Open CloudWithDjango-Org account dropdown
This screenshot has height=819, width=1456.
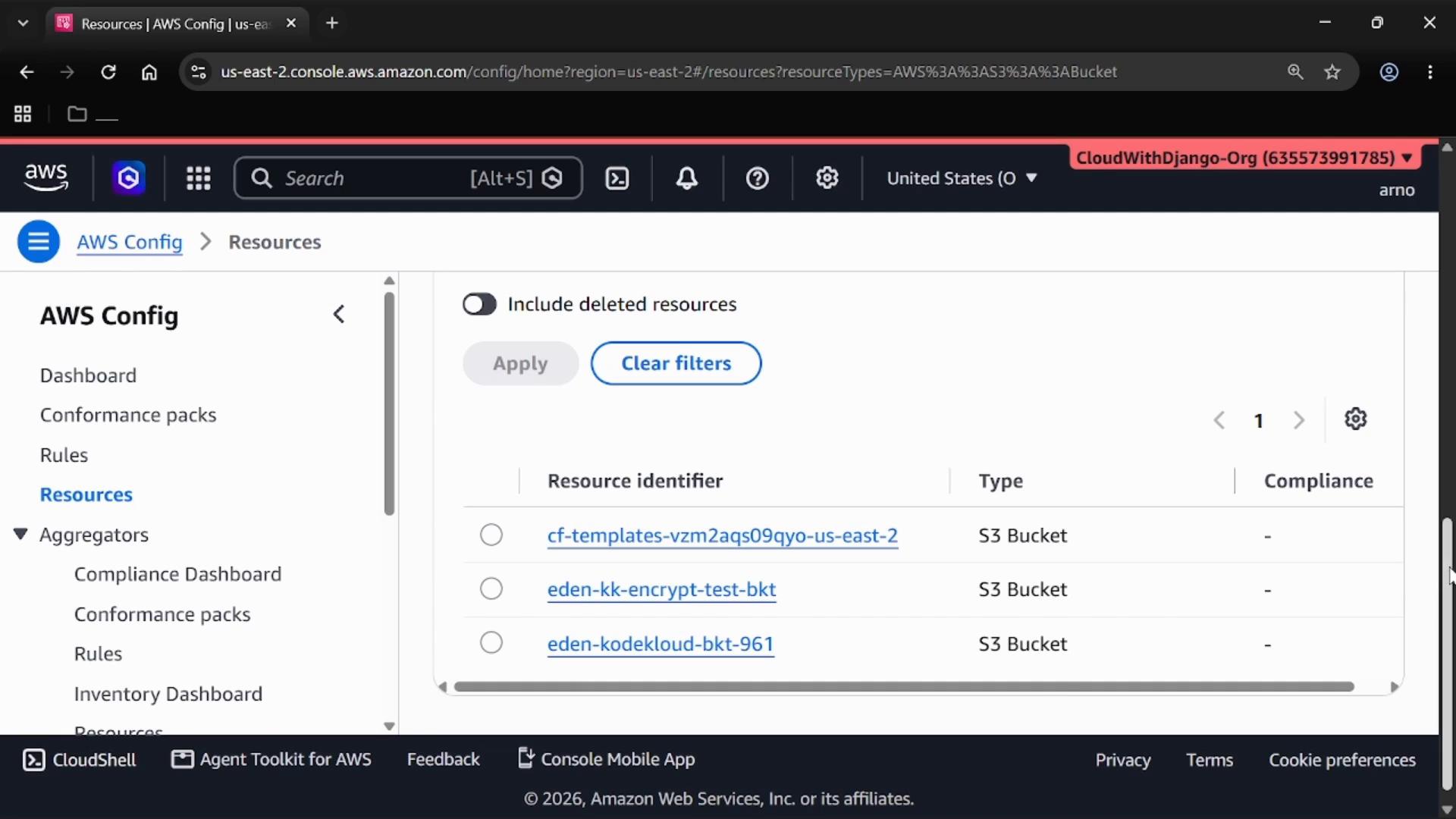pos(1244,158)
